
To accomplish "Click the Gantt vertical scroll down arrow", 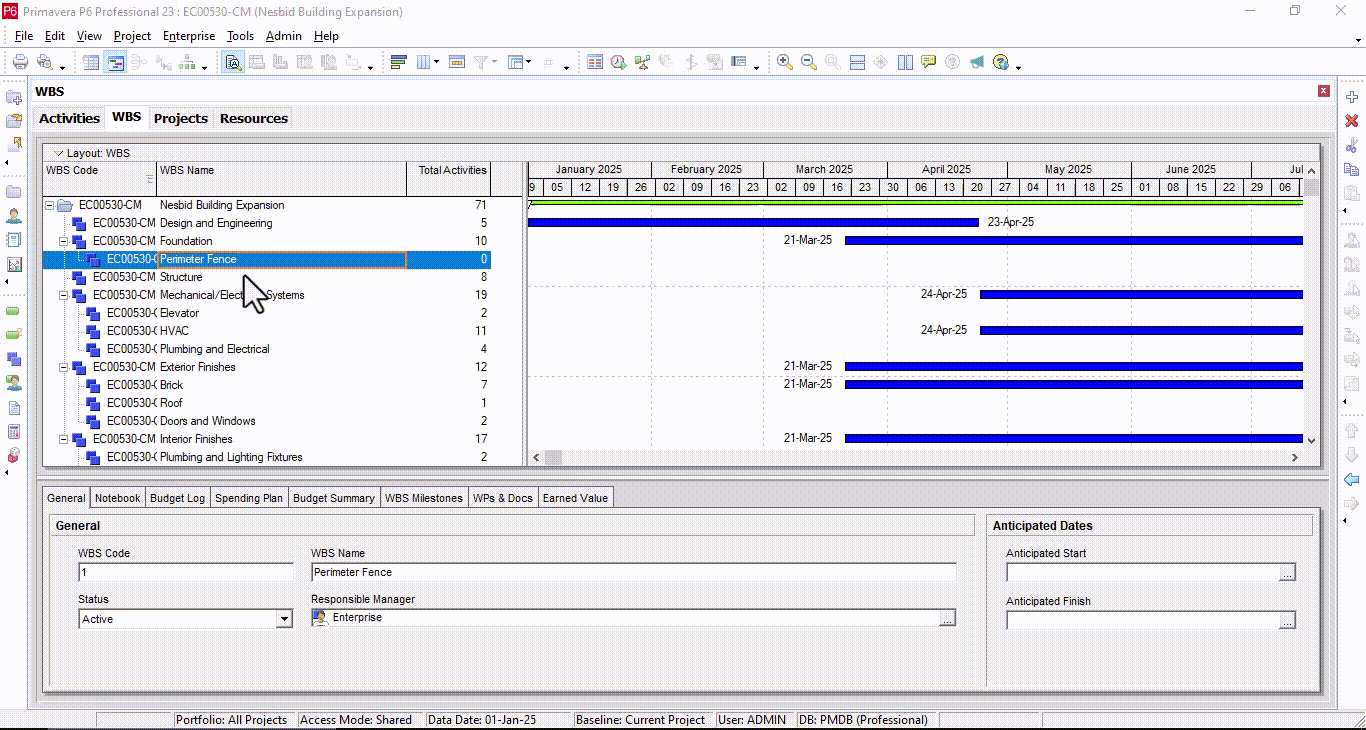I will tap(1312, 439).
